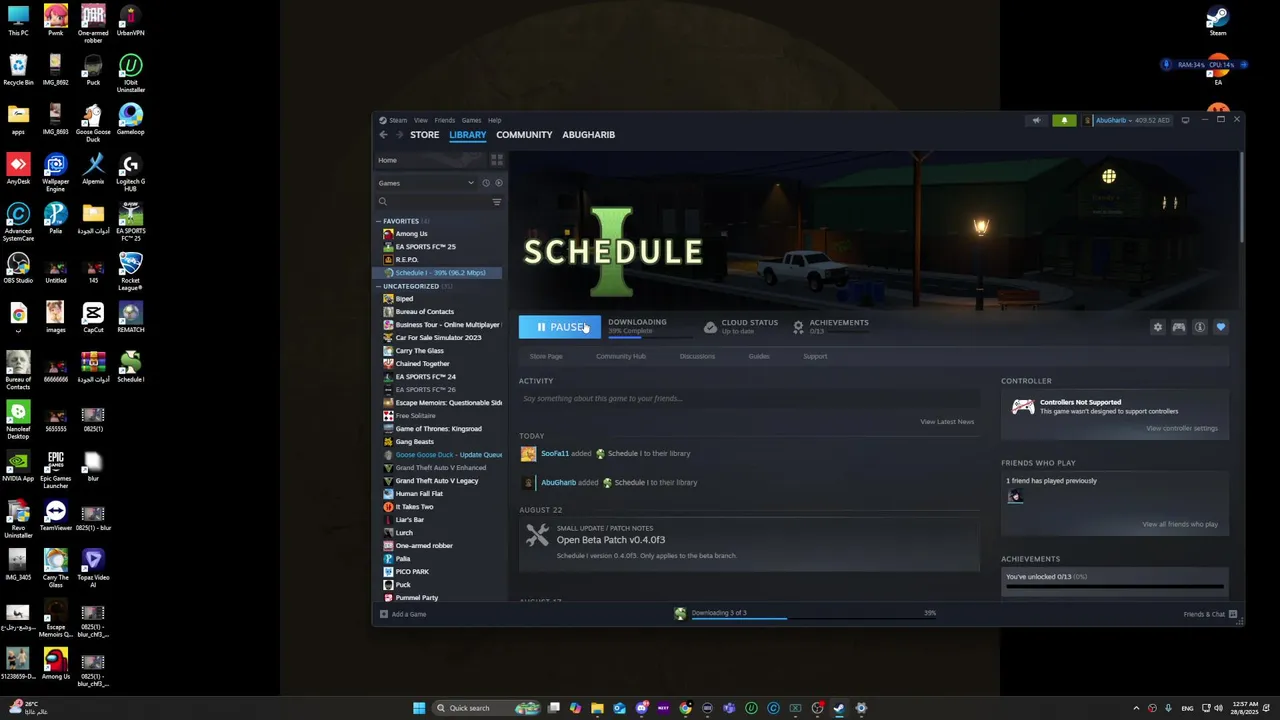Open the Friends menu
The width and height of the screenshot is (1280, 720).
click(x=445, y=120)
